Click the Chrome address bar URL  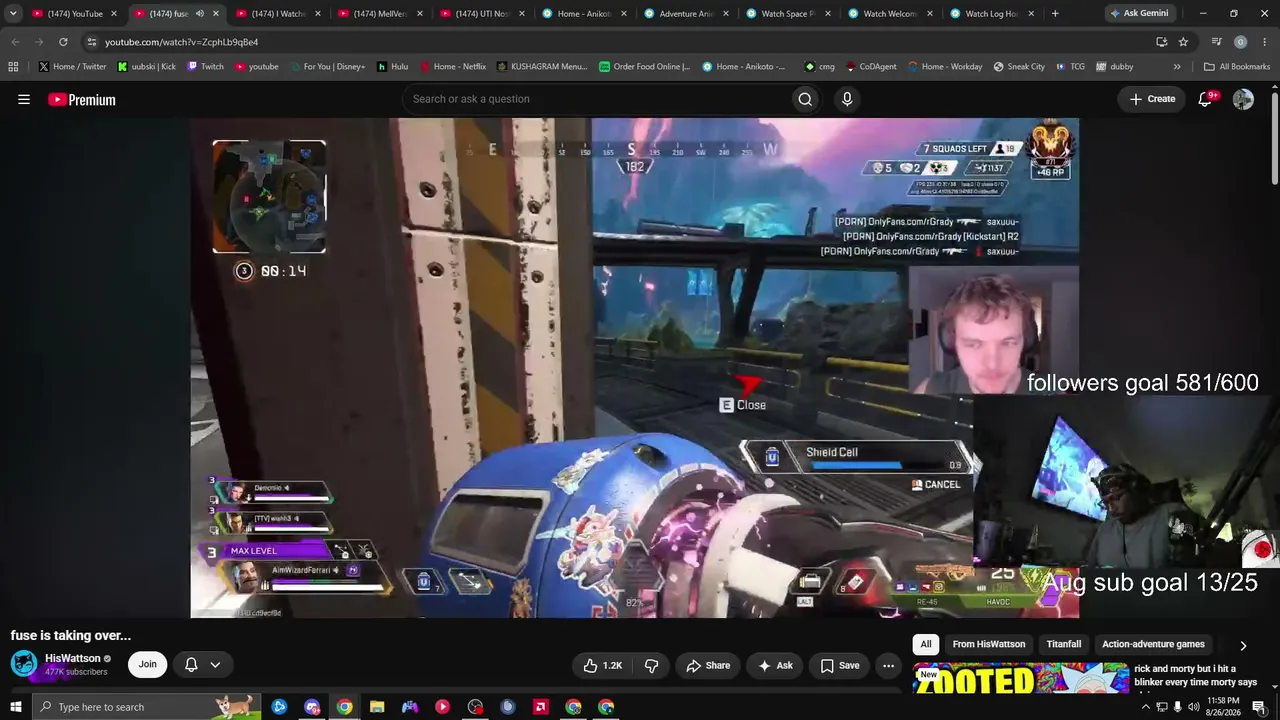[x=181, y=42]
